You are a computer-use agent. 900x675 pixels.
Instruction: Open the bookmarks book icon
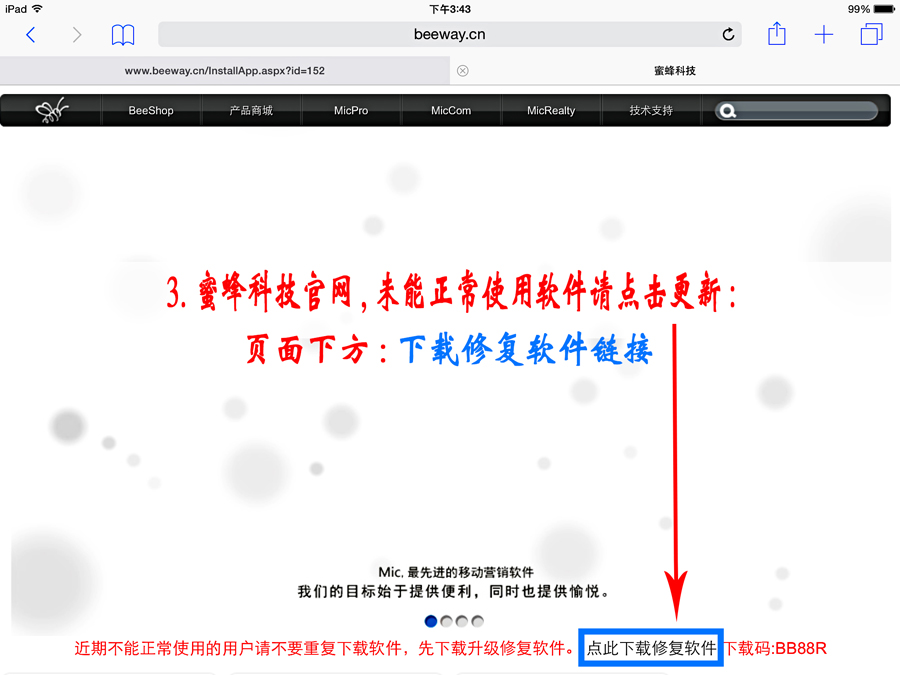(x=123, y=35)
